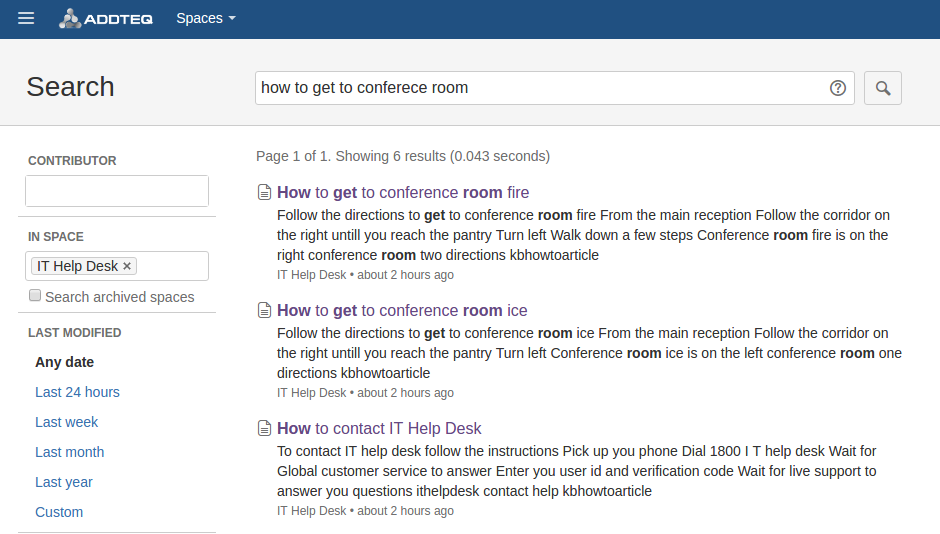Filter results to Last week

(x=66, y=422)
